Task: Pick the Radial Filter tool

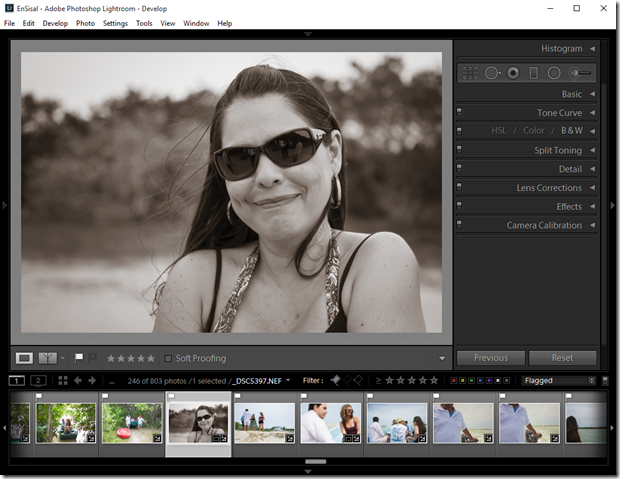Action: (554, 73)
